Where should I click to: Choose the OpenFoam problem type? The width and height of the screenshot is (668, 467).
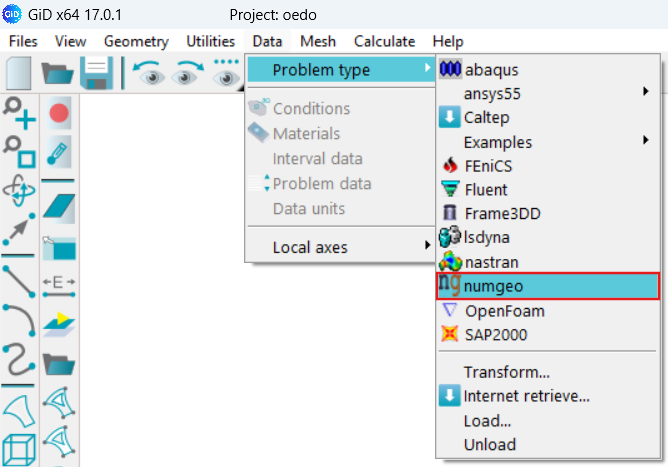pyautogui.click(x=548, y=311)
